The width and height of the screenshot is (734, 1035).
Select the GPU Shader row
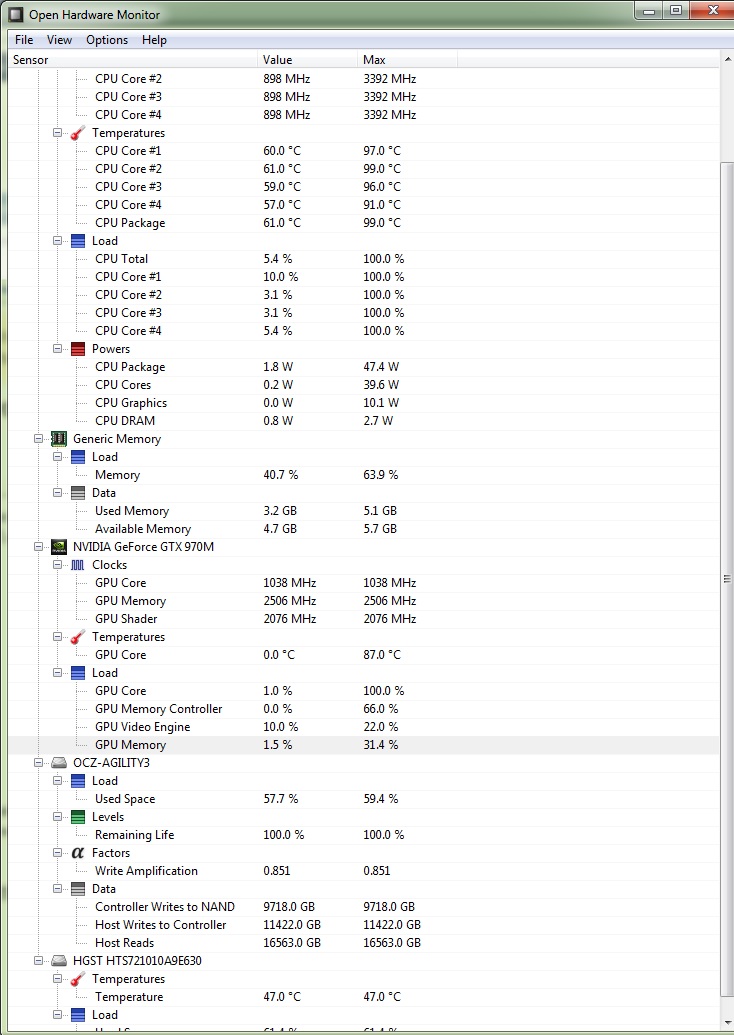pyautogui.click(x=363, y=618)
